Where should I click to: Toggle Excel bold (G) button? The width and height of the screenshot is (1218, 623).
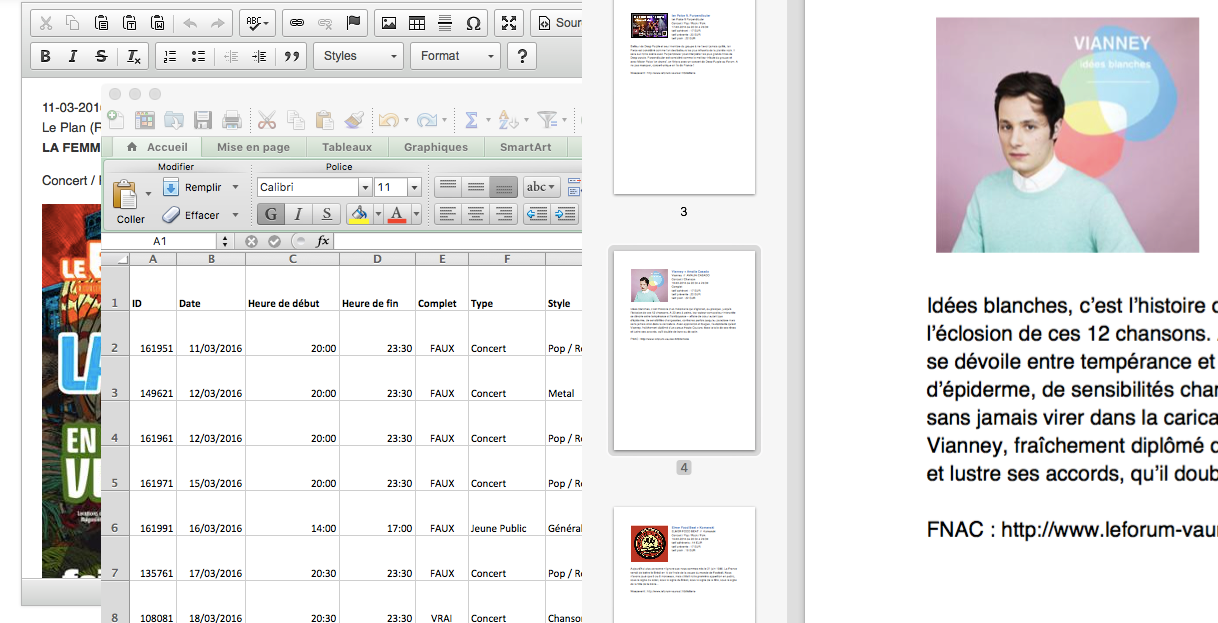tap(270, 214)
